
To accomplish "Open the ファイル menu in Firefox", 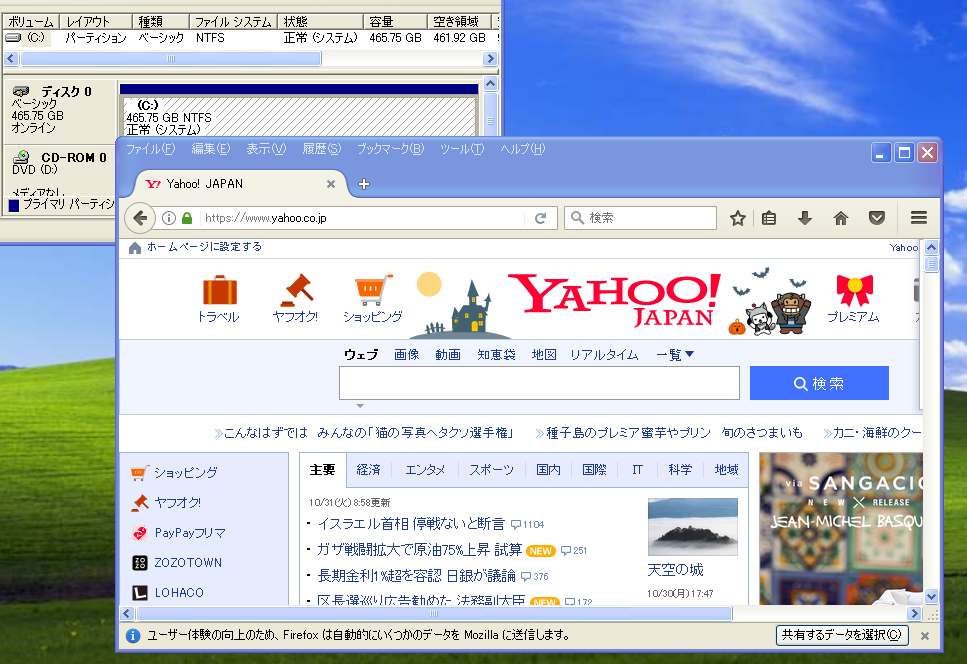I will 150,149.
